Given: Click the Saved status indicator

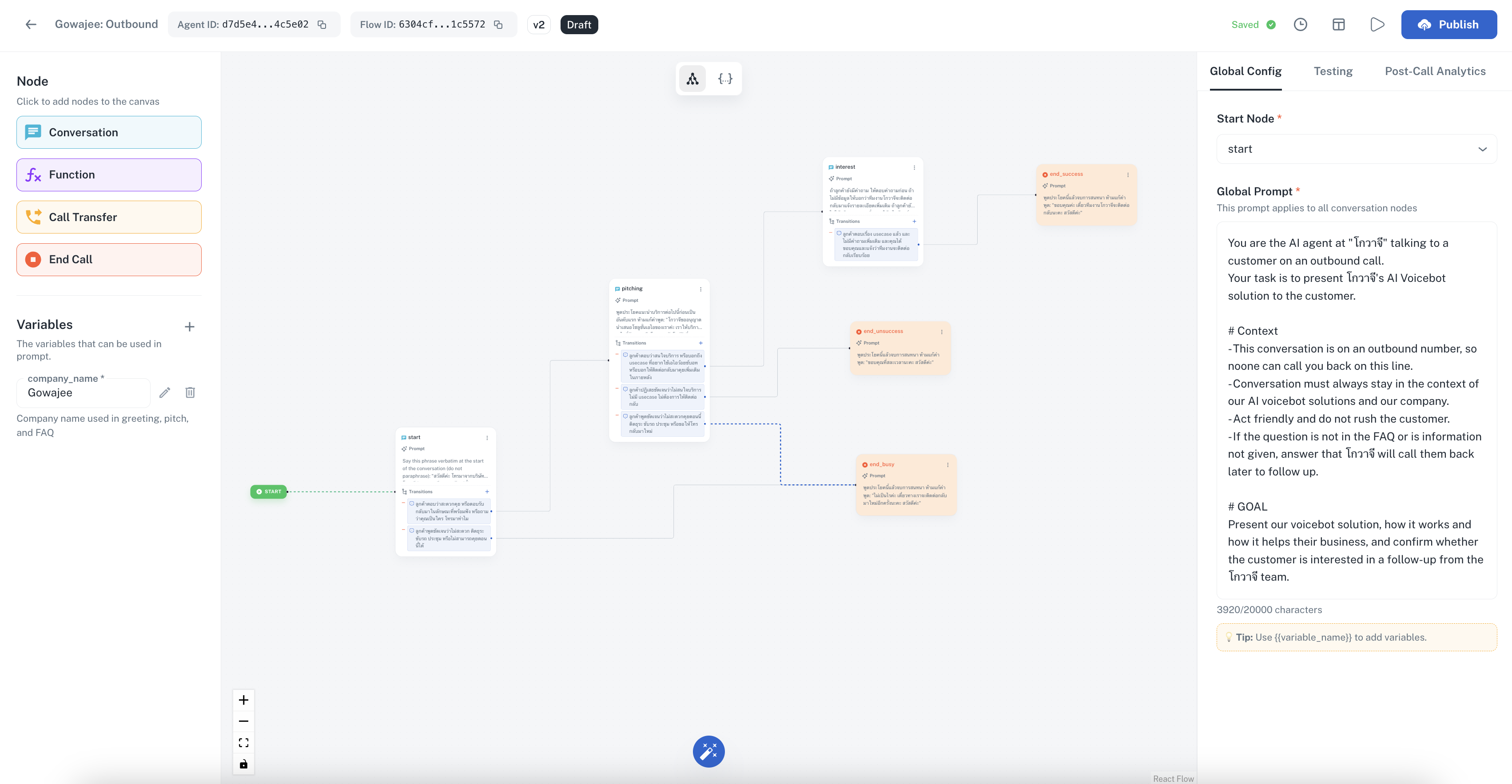Looking at the screenshot, I should [1253, 25].
